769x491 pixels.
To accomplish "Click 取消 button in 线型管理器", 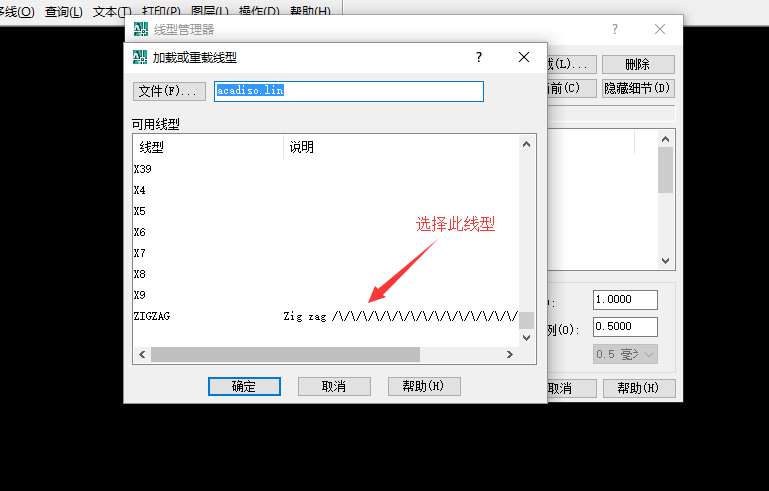I will [572, 388].
